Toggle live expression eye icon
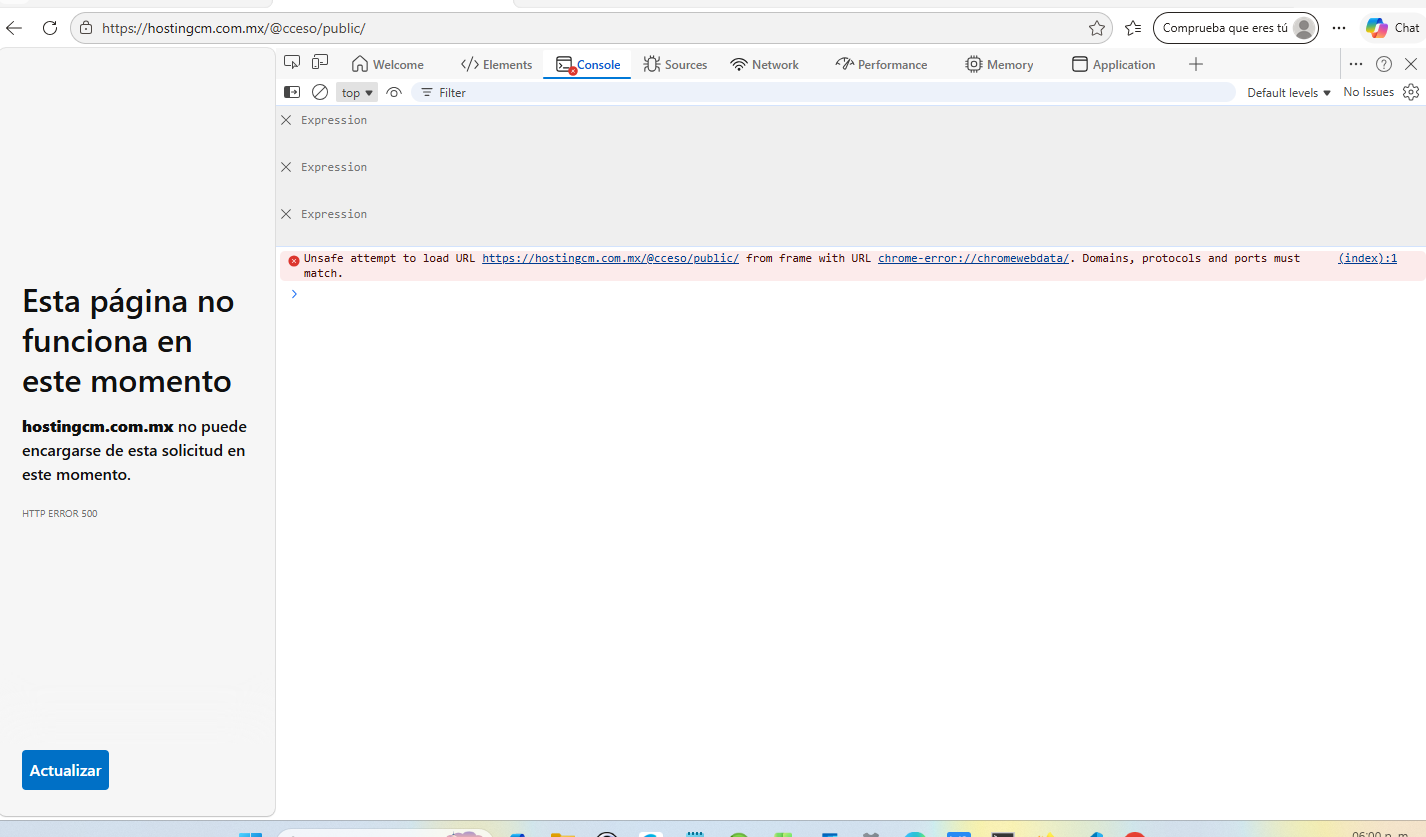 tap(394, 92)
